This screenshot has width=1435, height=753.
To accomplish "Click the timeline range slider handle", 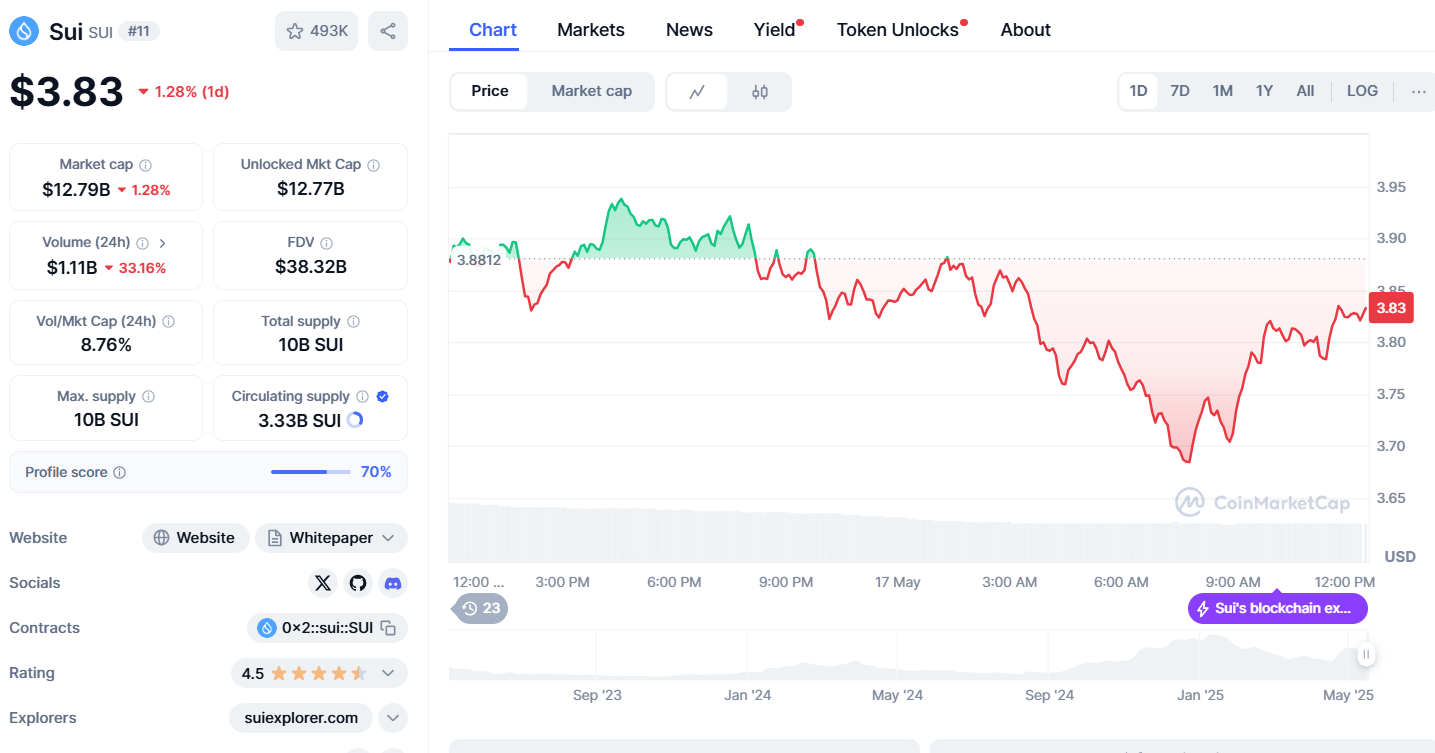I will (x=1366, y=655).
